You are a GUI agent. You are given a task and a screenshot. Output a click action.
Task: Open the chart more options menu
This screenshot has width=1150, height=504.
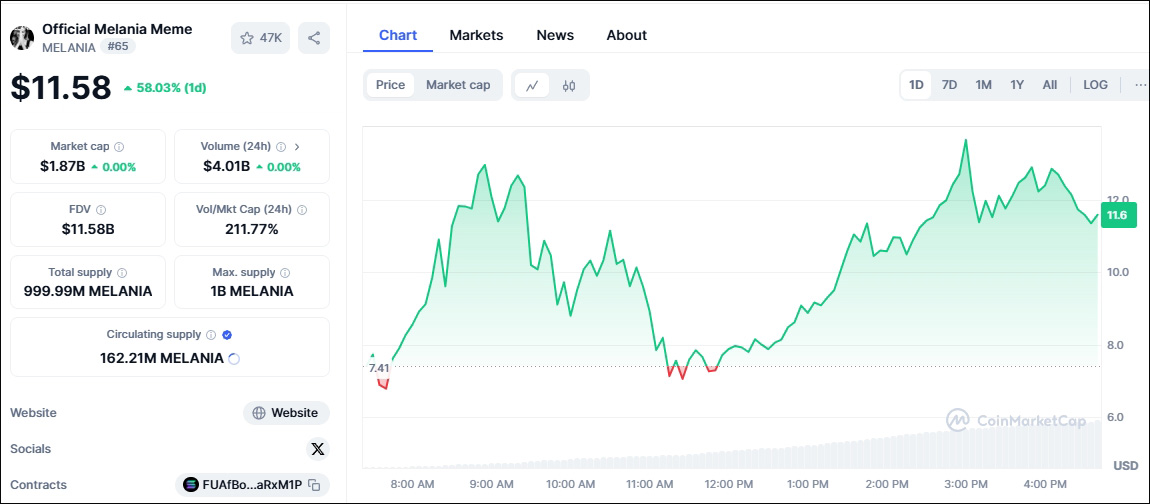point(1140,85)
